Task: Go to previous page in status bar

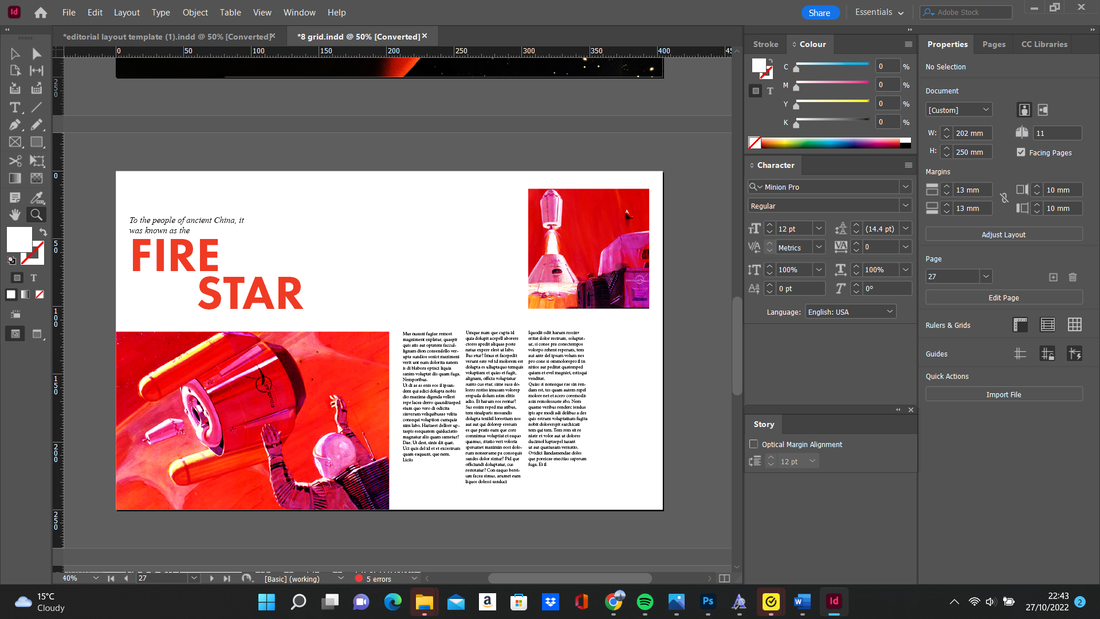Action: pyautogui.click(x=126, y=579)
